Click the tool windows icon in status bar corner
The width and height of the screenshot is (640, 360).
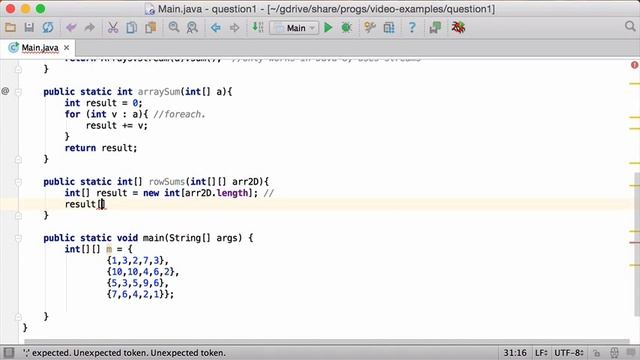pos(9,353)
